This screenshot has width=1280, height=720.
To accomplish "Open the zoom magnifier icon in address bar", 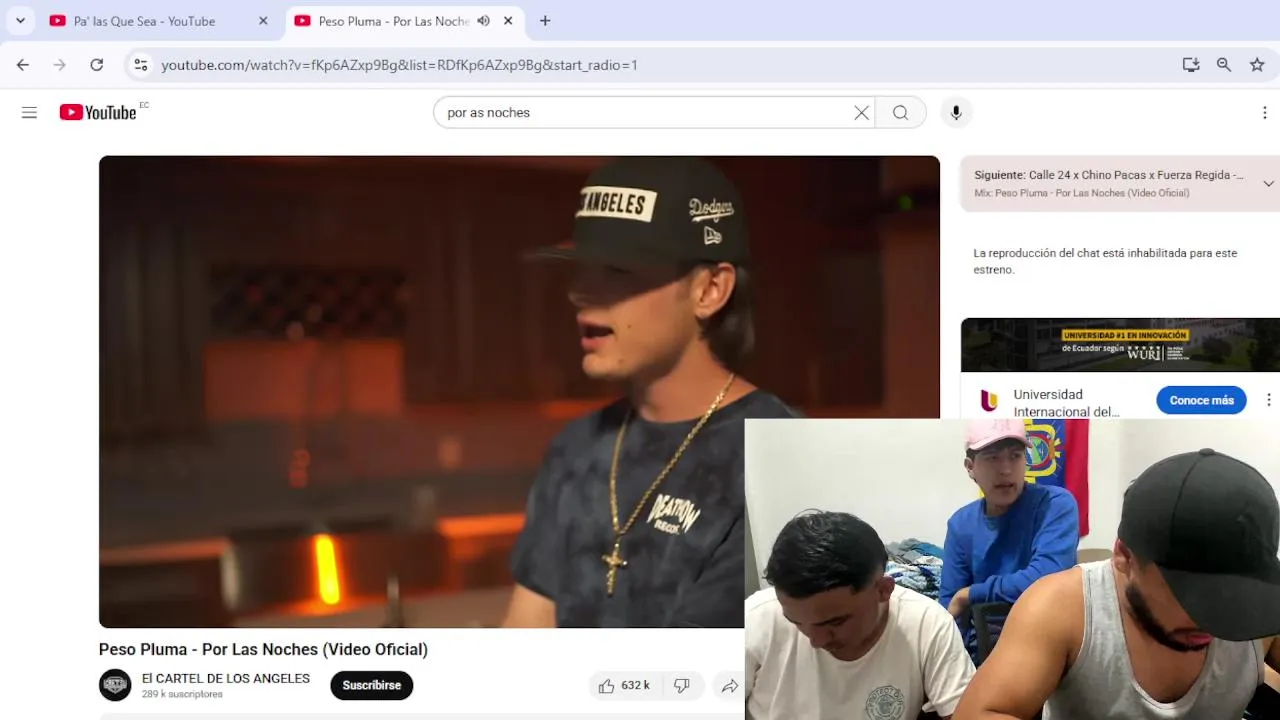I will [x=1224, y=65].
